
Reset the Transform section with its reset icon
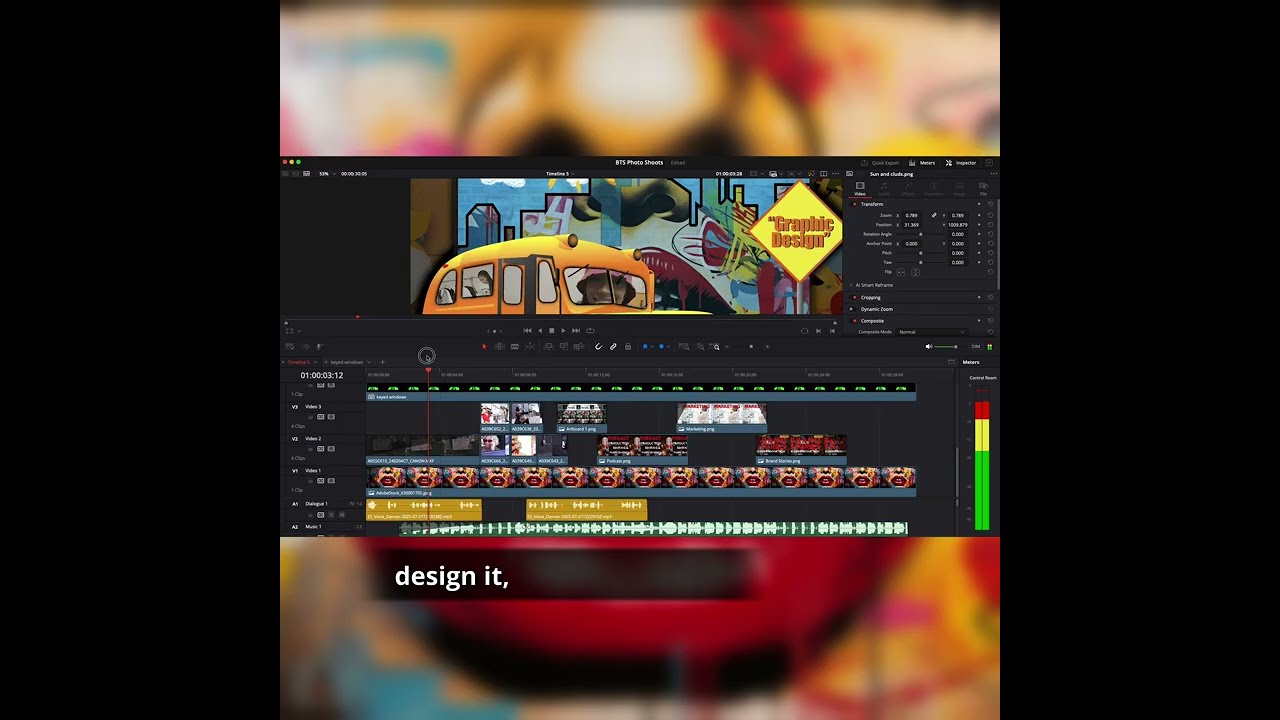click(x=991, y=204)
